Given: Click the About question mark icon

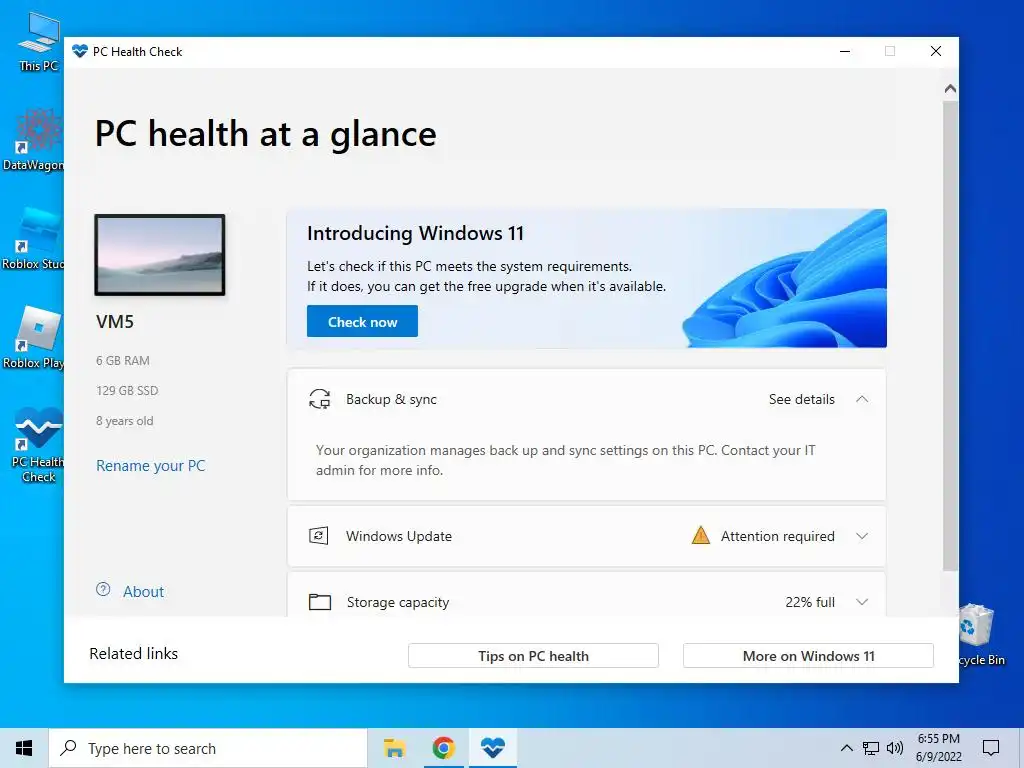Looking at the screenshot, I should click(x=103, y=589).
